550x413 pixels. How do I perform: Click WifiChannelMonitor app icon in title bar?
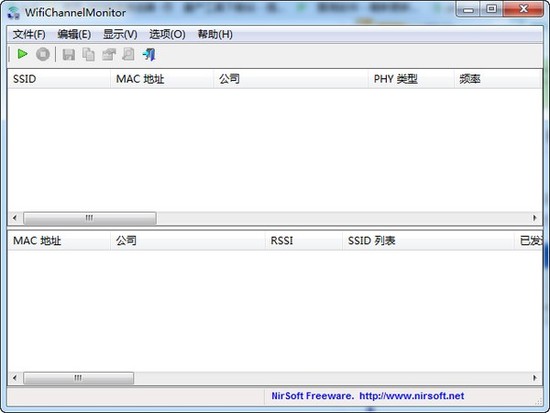[x=13, y=13]
